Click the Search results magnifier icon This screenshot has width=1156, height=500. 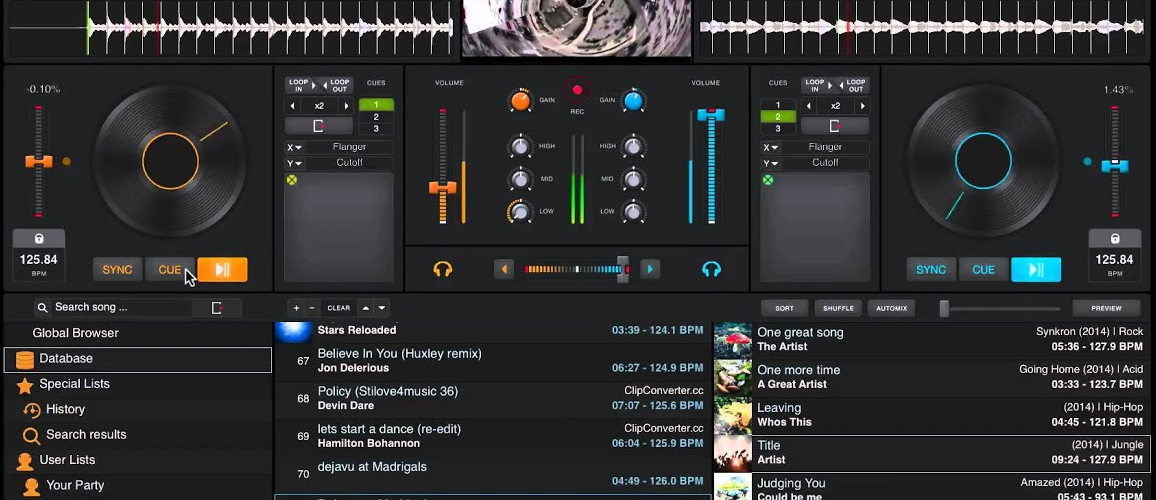(31, 435)
